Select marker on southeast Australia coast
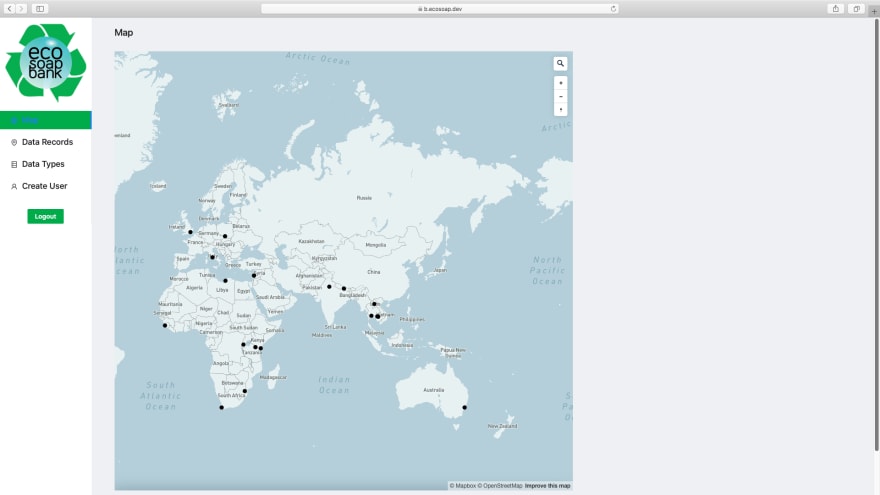The height and width of the screenshot is (495, 880). [465, 407]
